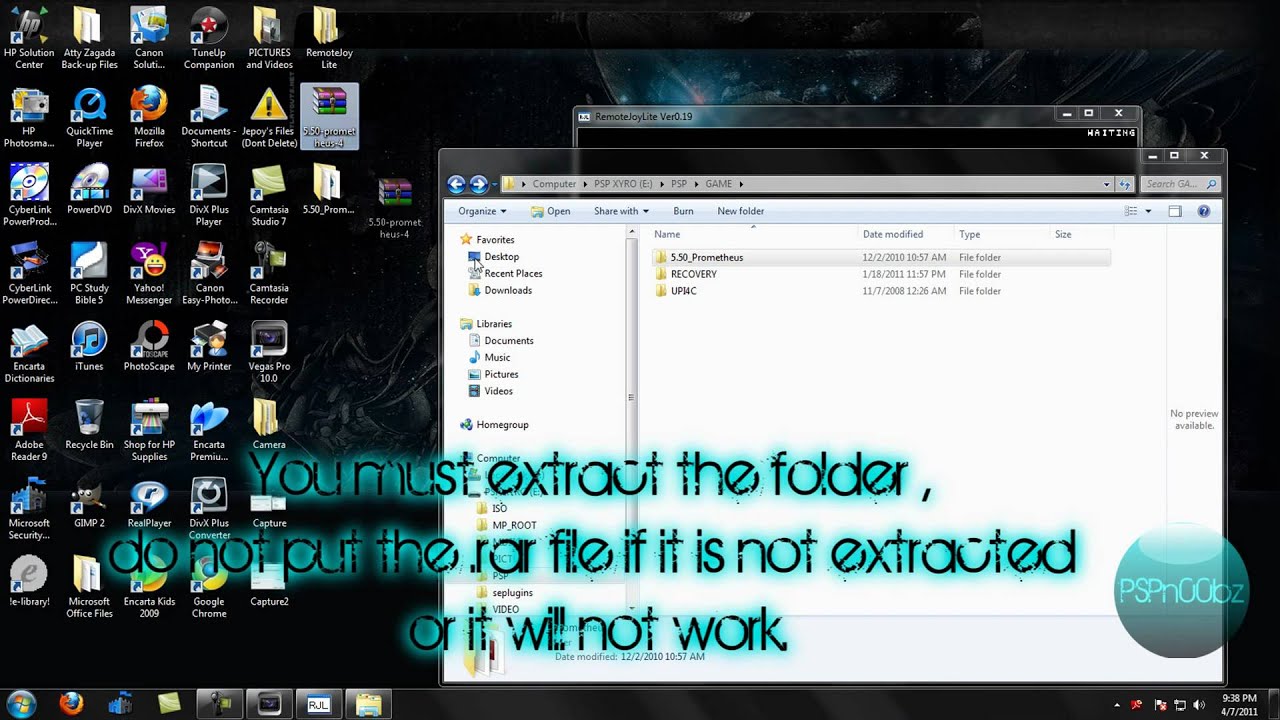Open Explorer help question mark icon
This screenshot has width=1280, height=720.
1204,211
